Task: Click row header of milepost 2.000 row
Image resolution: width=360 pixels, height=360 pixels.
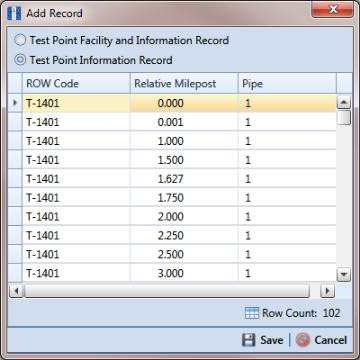Action: pos(15,217)
